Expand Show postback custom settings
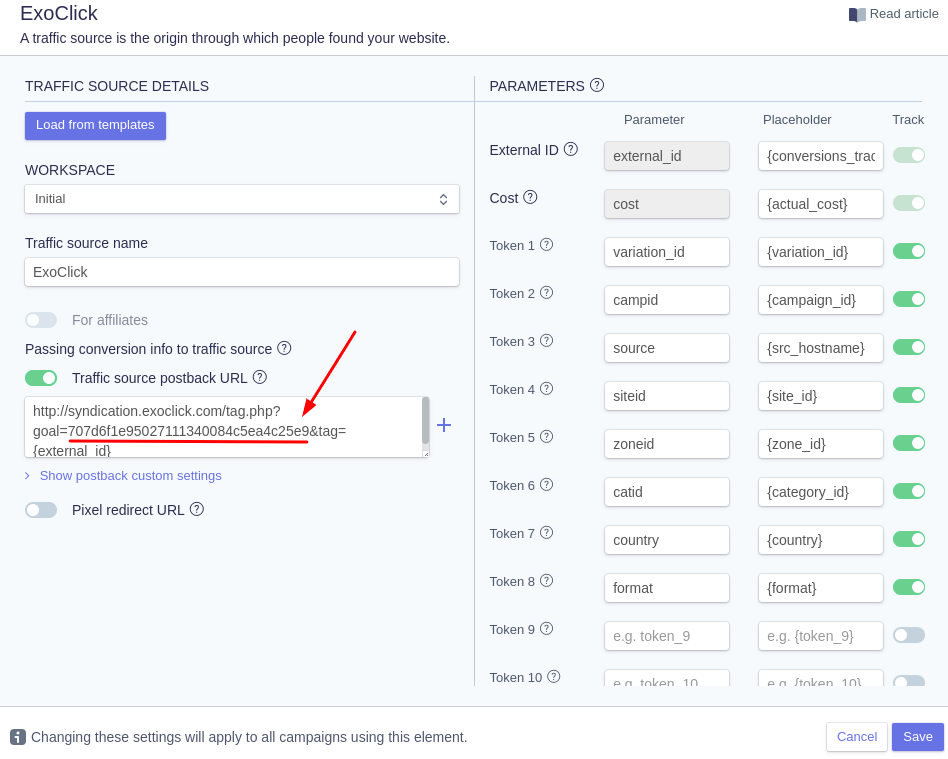The width and height of the screenshot is (948, 759). [x=130, y=476]
